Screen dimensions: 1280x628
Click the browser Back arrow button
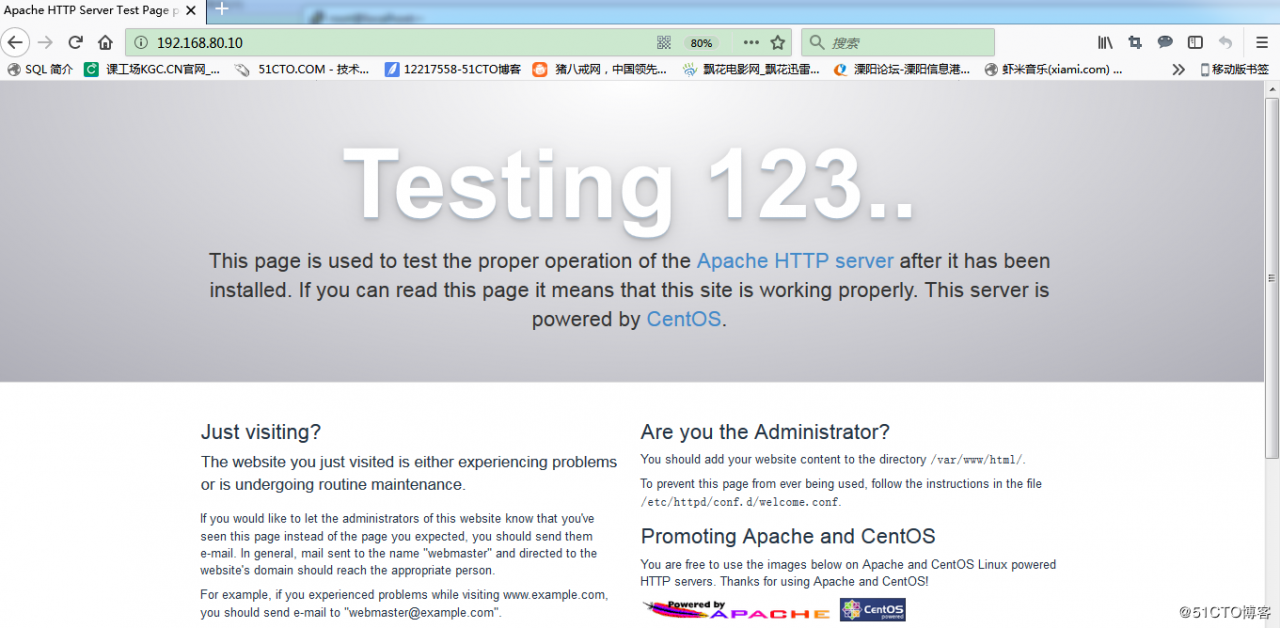point(15,42)
